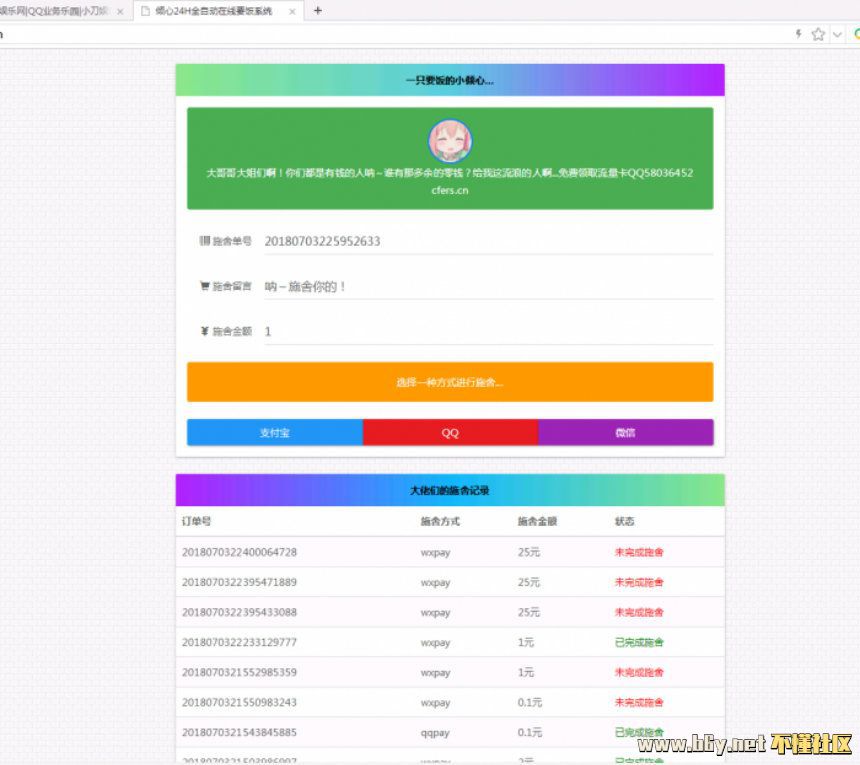Close the QQ业务乐园 tab

click(120, 12)
